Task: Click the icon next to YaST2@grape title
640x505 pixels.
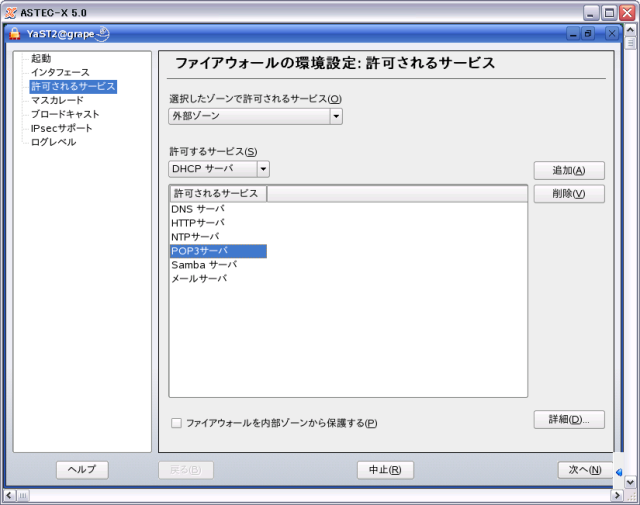Action: (x=102, y=33)
